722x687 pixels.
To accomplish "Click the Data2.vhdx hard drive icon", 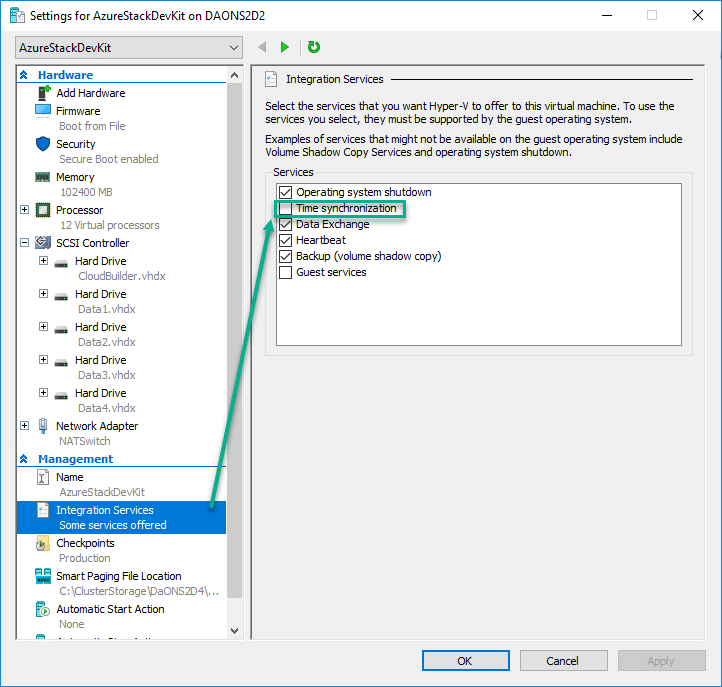I will (61, 330).
